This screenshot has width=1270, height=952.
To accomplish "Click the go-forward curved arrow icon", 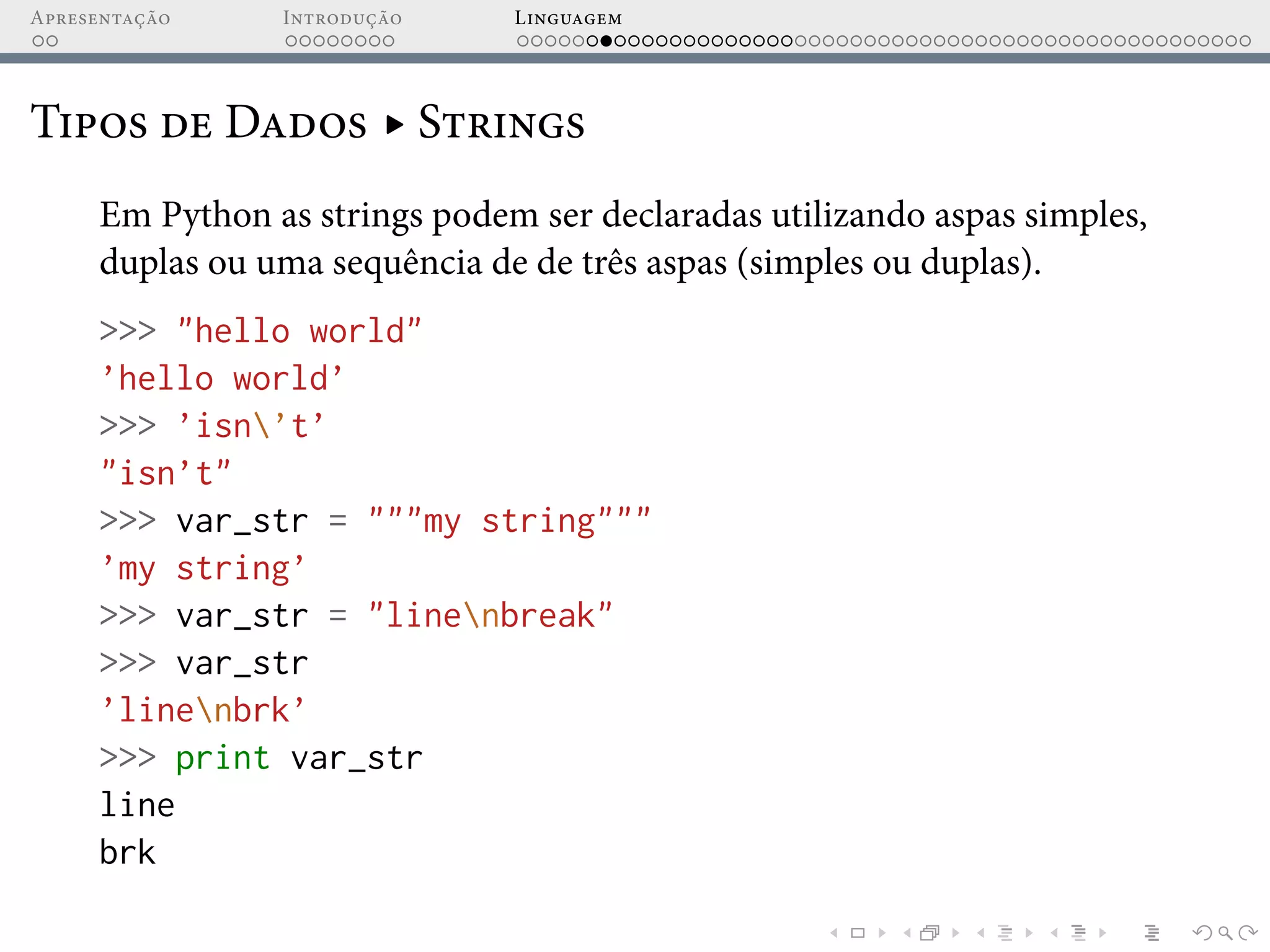I will pyautogui.click(x=1248, y=932).
